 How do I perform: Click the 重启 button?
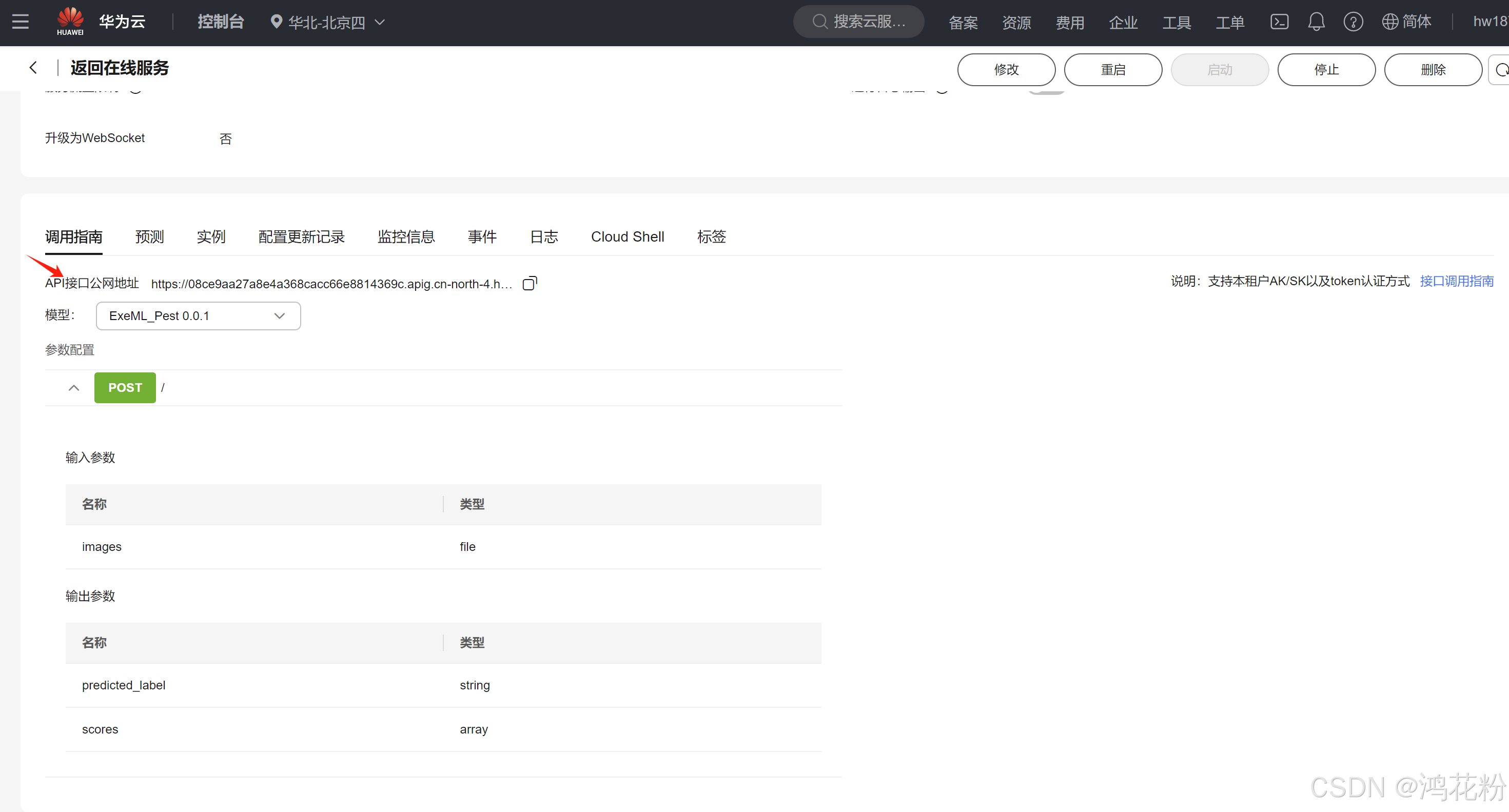point(1112,70)
